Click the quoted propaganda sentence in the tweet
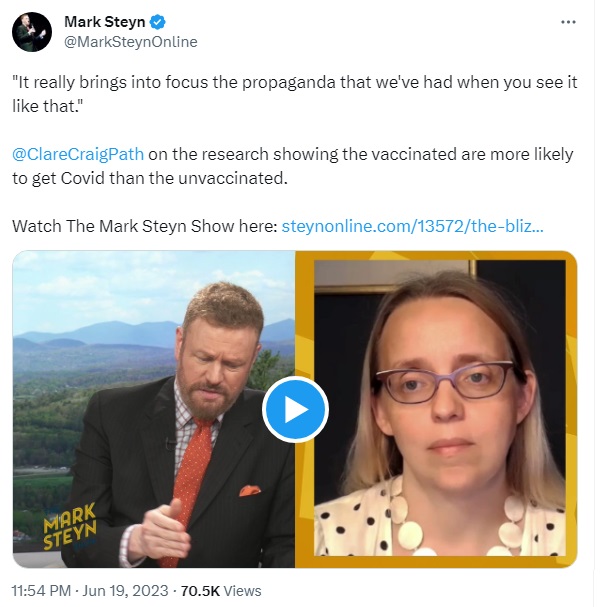Screen dimensions: 600x607 point(294,94)
